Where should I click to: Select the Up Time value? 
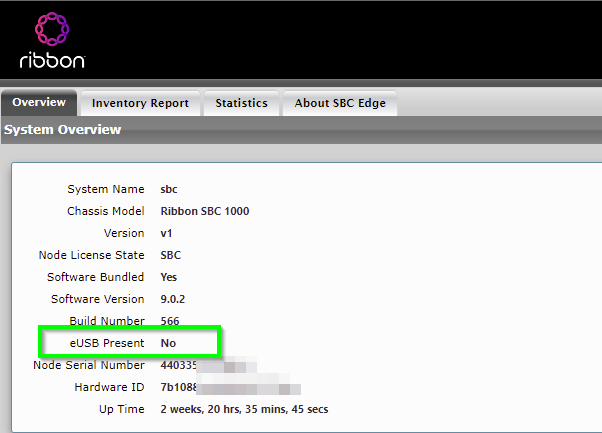pos(244,409)
